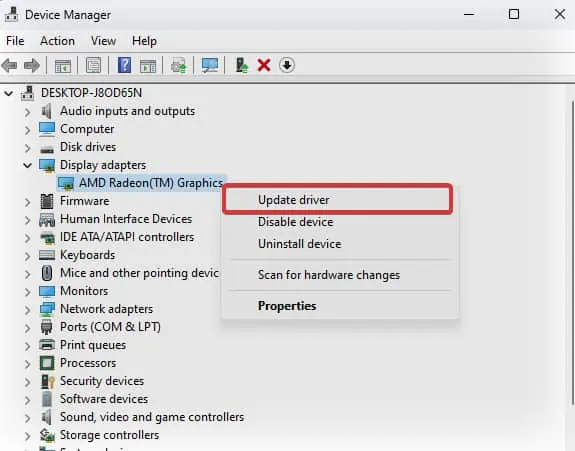This screenshot has height=451, width=575.
Task: Click the printer-style Update driver toolbar icon
Action: [x=179, y=66]
